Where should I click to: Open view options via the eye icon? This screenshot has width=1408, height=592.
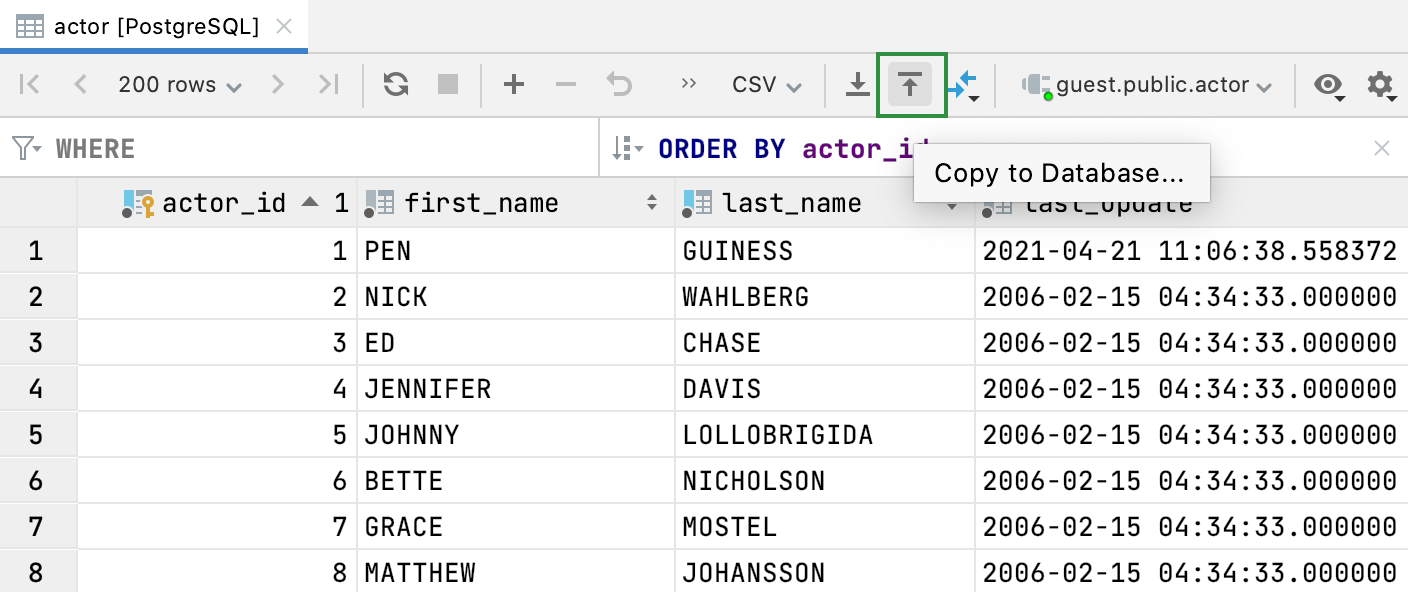click(x=1328, y=85)
